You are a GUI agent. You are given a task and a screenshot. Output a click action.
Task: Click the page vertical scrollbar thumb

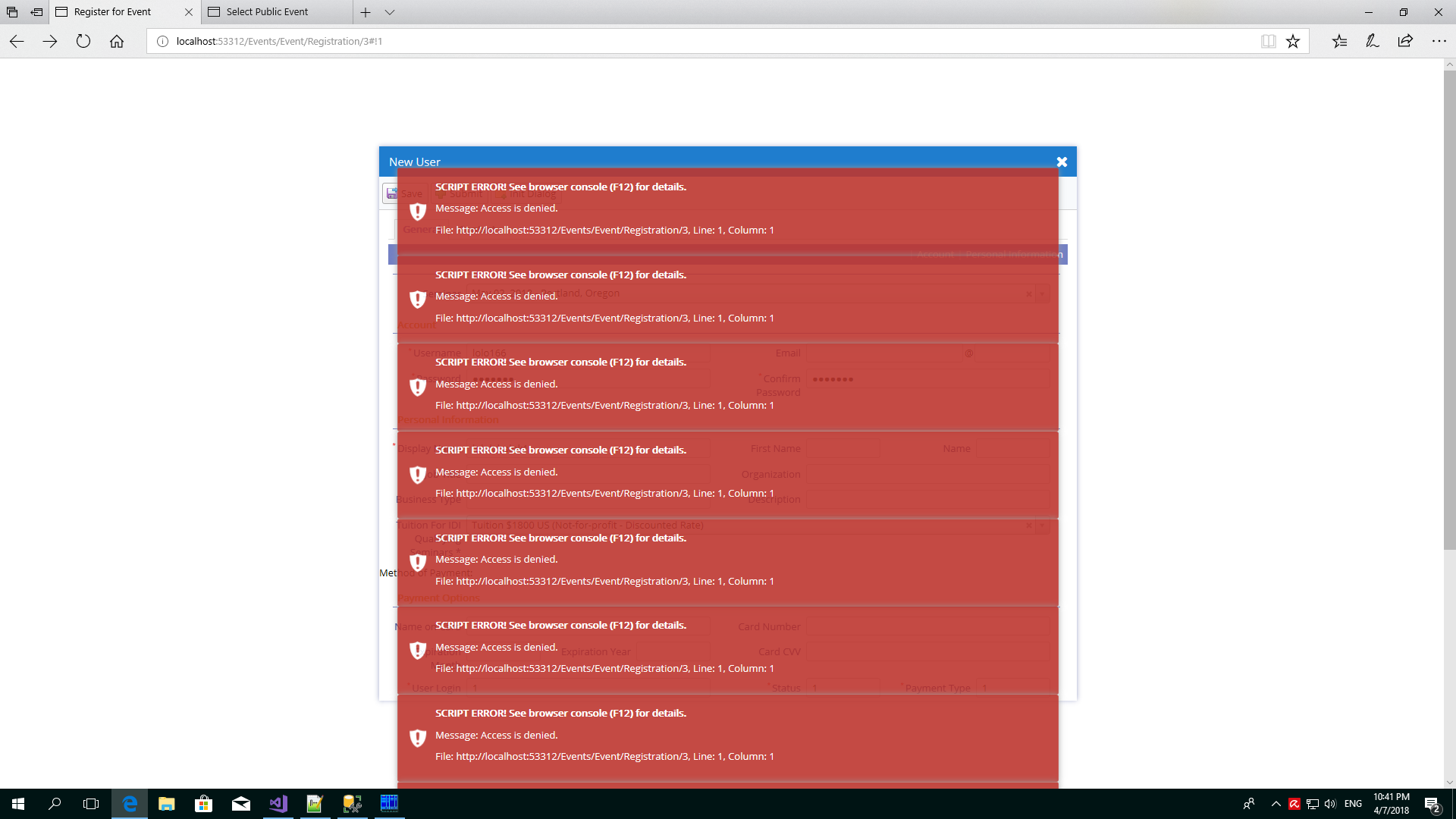coord(1449,309)
